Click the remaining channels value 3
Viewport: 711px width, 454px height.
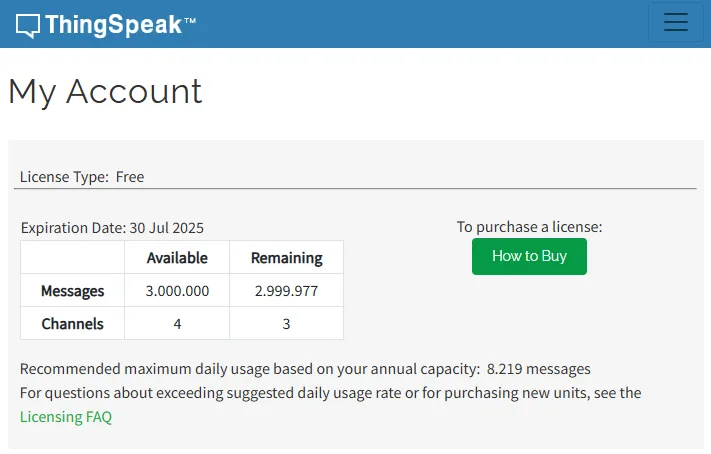286,324
